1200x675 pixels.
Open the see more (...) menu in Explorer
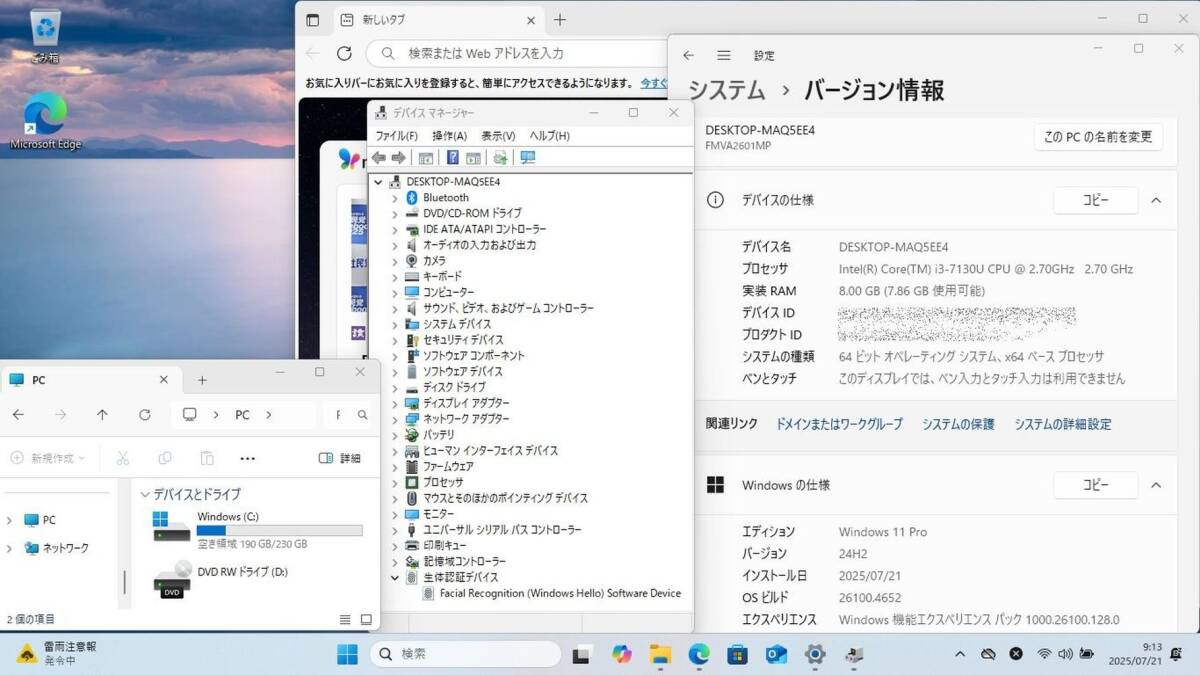tap(248, 458)
